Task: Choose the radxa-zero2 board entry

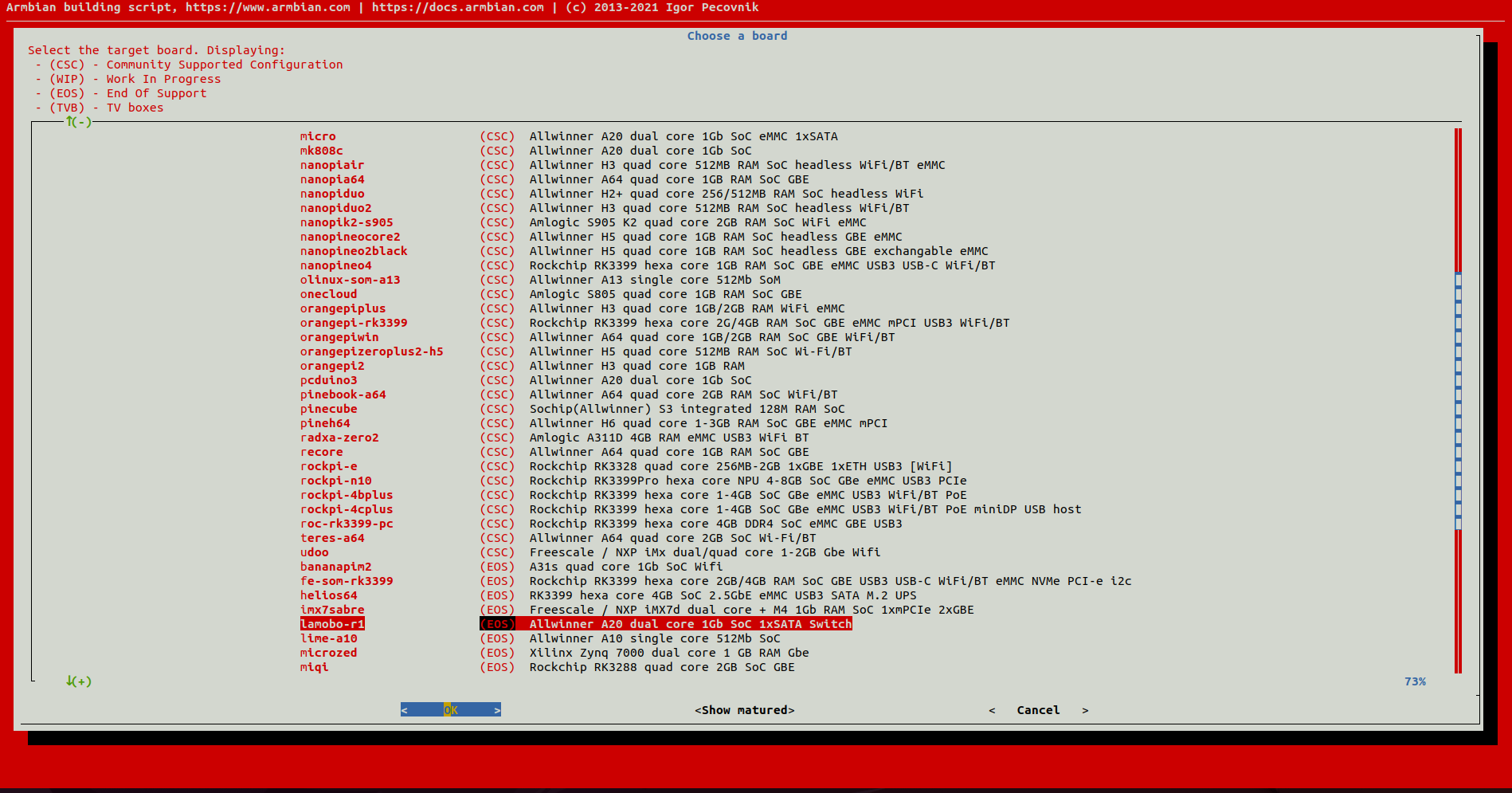Action: click(x=339, y=438)
